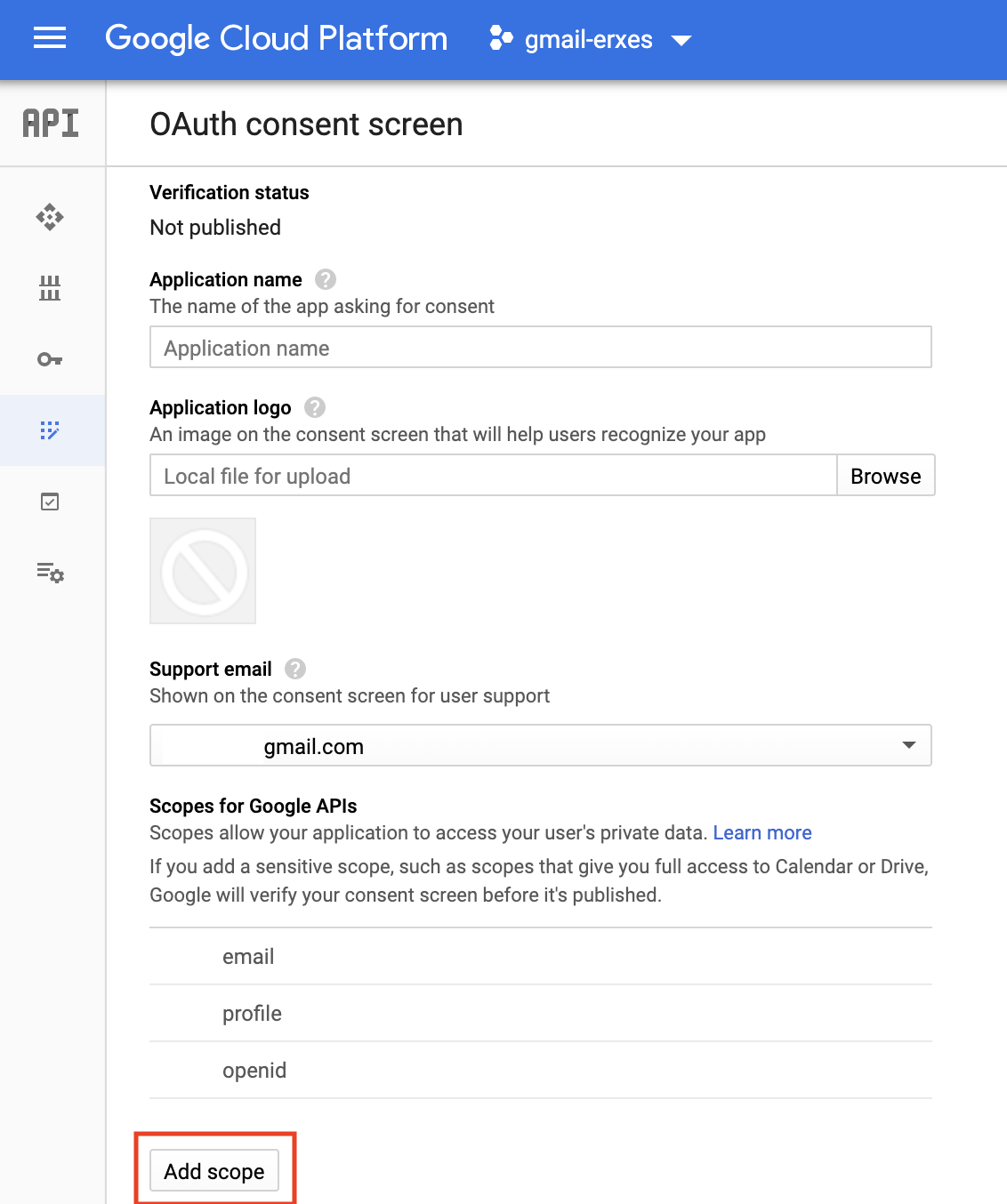Show help for Application logo

pos(315,407)
